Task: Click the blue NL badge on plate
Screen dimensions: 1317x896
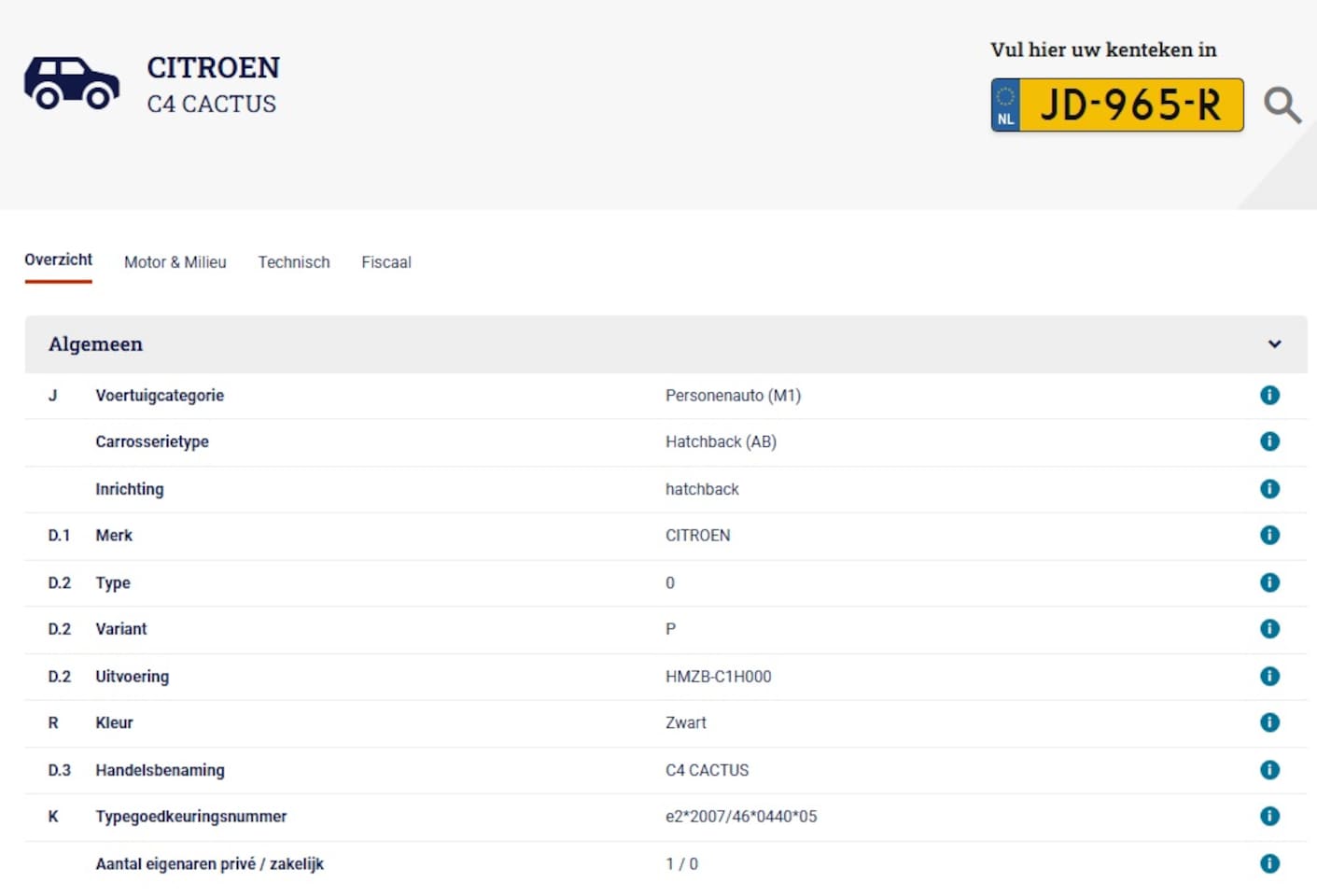Action: coord(1005,105)
